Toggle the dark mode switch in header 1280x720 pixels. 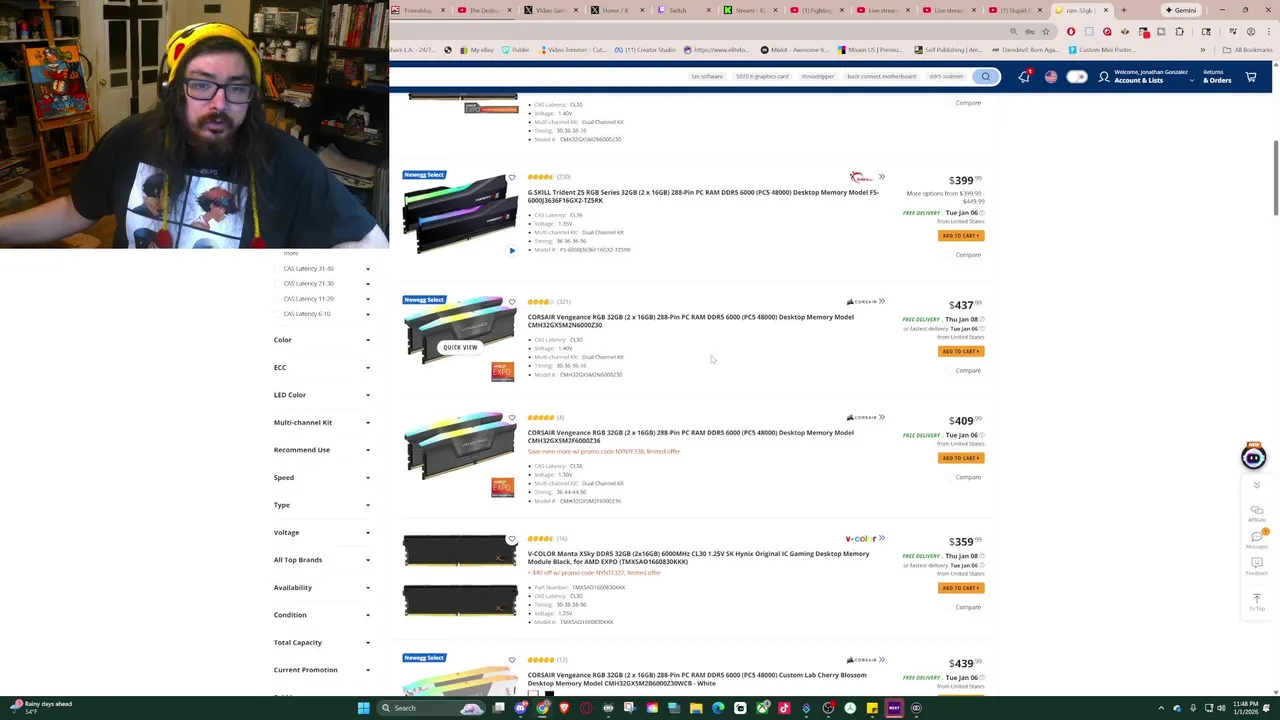1076,77
